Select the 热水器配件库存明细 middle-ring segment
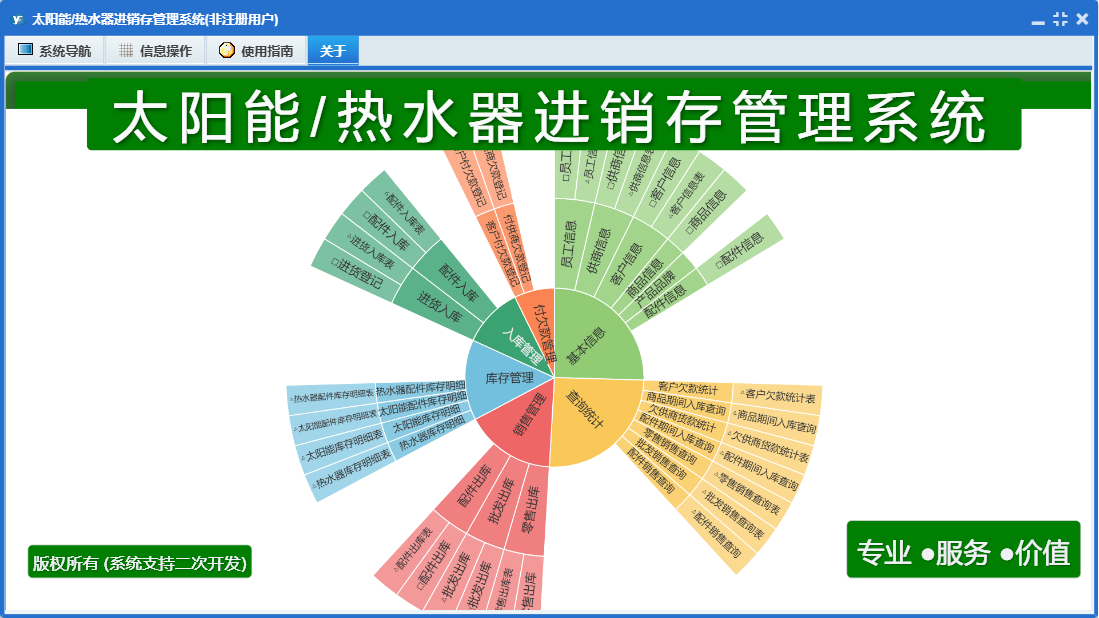Image resolution: width=1099 pixels, height=618 pixels. pyautogui.click(x=421, y=387)
